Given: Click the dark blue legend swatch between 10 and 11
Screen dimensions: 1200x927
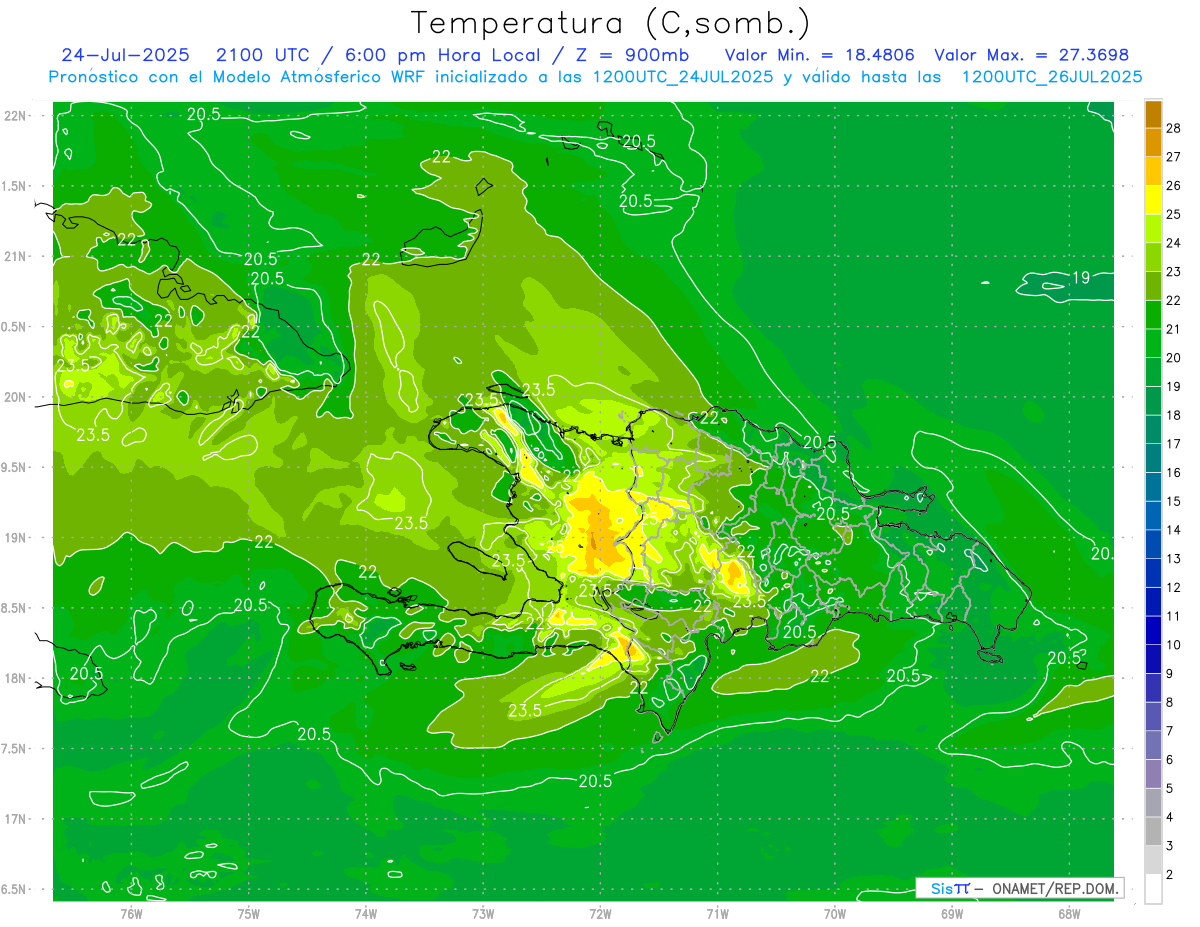Looking at the screenshot, I should pyautogui.click(x=1153, y=631).
